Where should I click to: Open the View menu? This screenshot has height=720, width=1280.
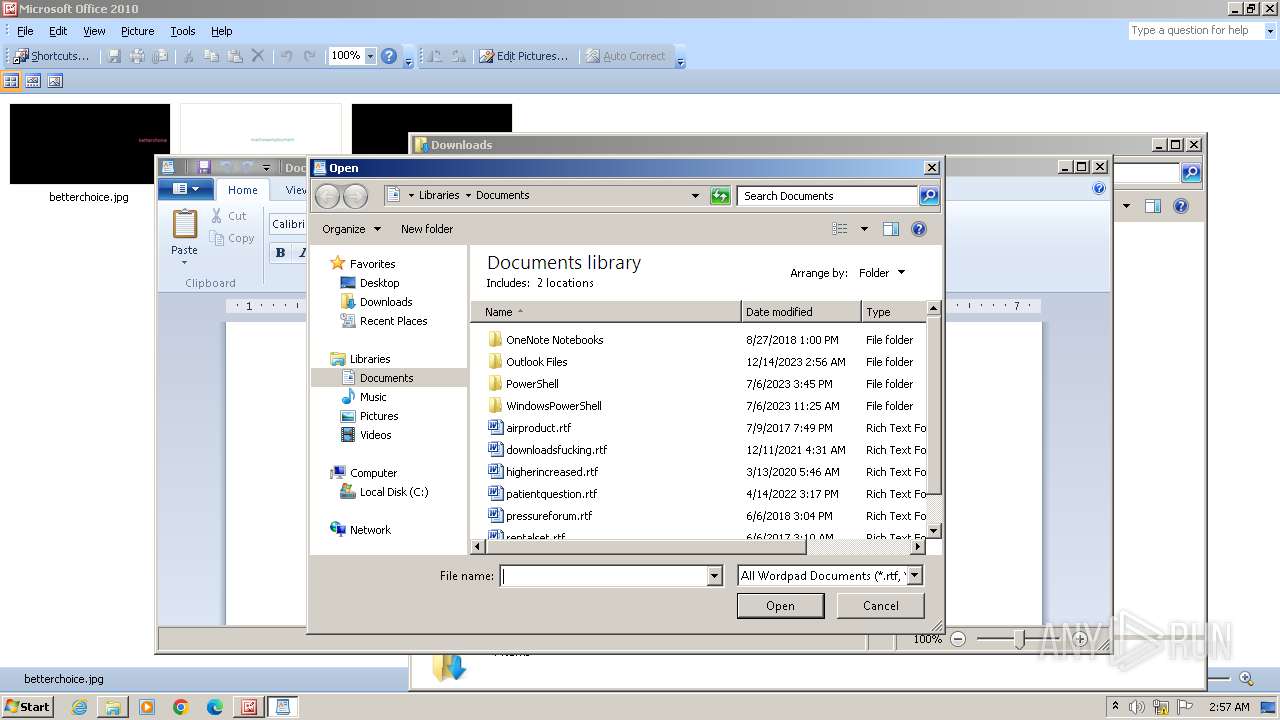pos(94,31)
